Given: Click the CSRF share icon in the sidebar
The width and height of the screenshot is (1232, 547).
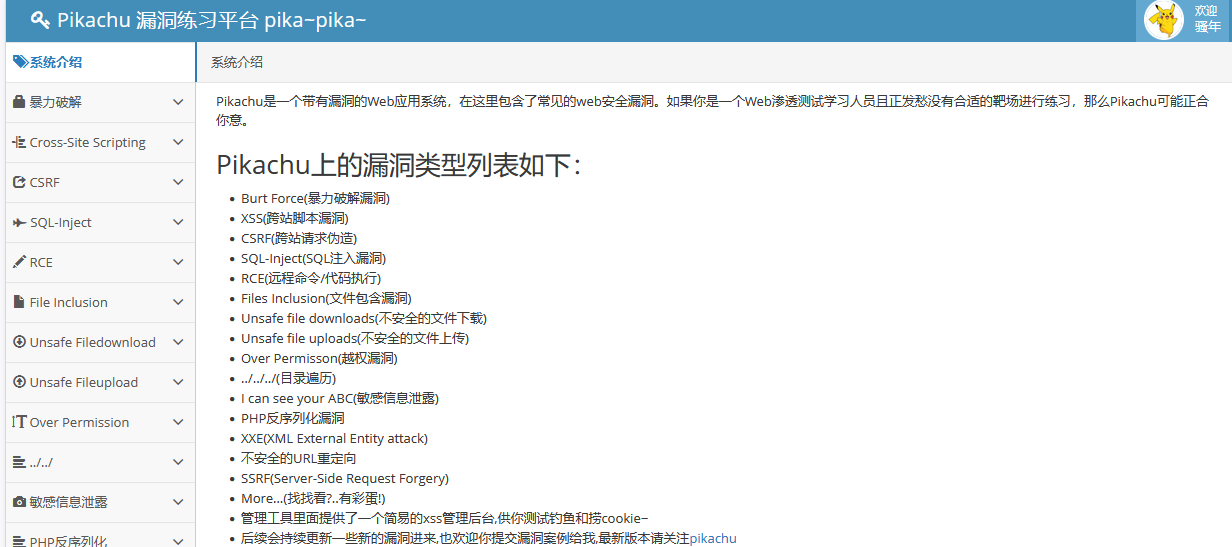Looking at the screenshot, I should (19, 182).
